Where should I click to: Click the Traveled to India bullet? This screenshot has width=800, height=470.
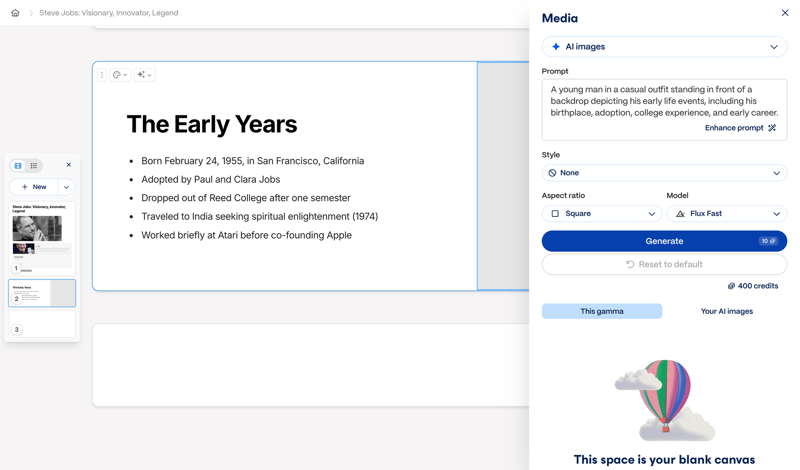click(x=260, y=216)
